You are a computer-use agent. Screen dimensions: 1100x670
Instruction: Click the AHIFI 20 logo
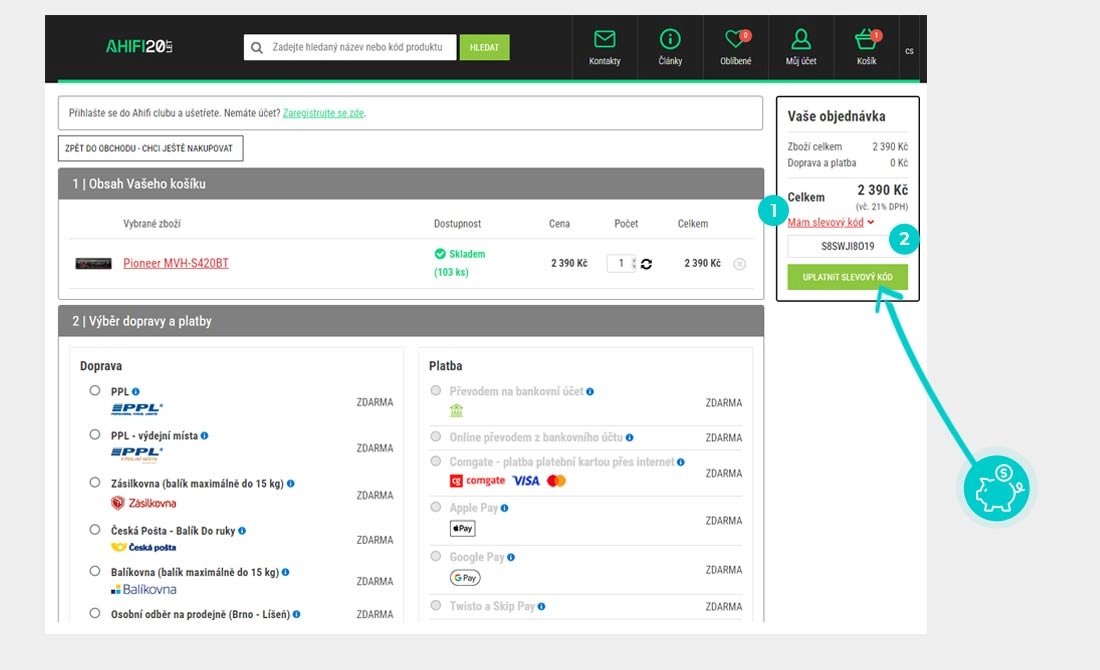140,47
